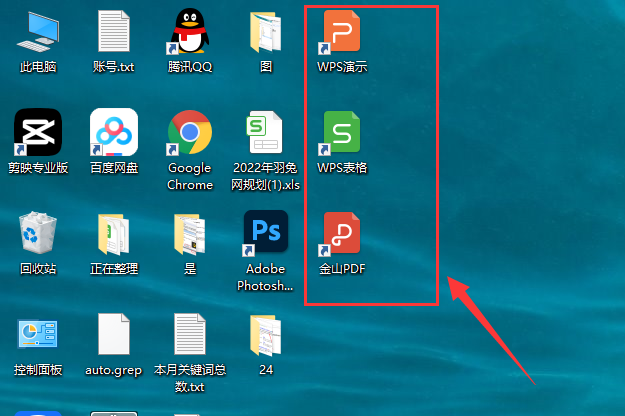The width and height of the screenshot is (625, 416).
Task: Click the 剪映专业版 label text
Action: (38, 168)
